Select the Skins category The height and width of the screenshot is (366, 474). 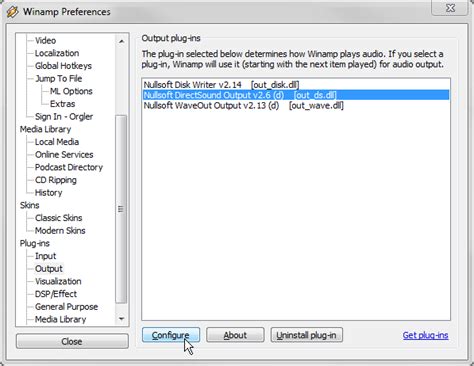(x=29, y=205)
